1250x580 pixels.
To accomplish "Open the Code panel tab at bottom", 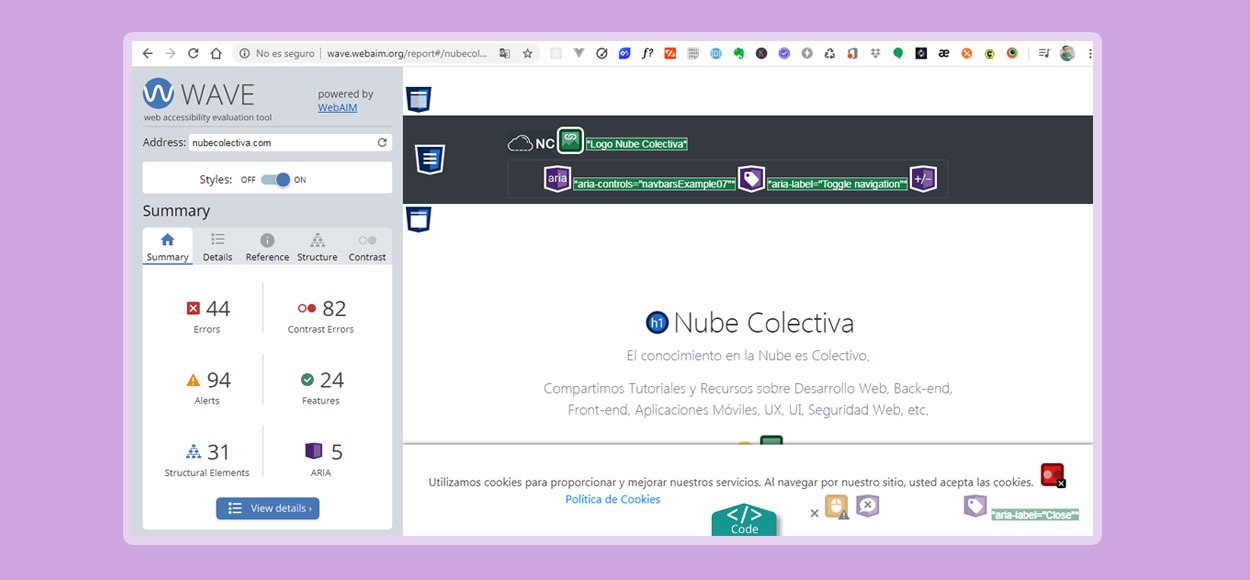I will tap(744, 519).
